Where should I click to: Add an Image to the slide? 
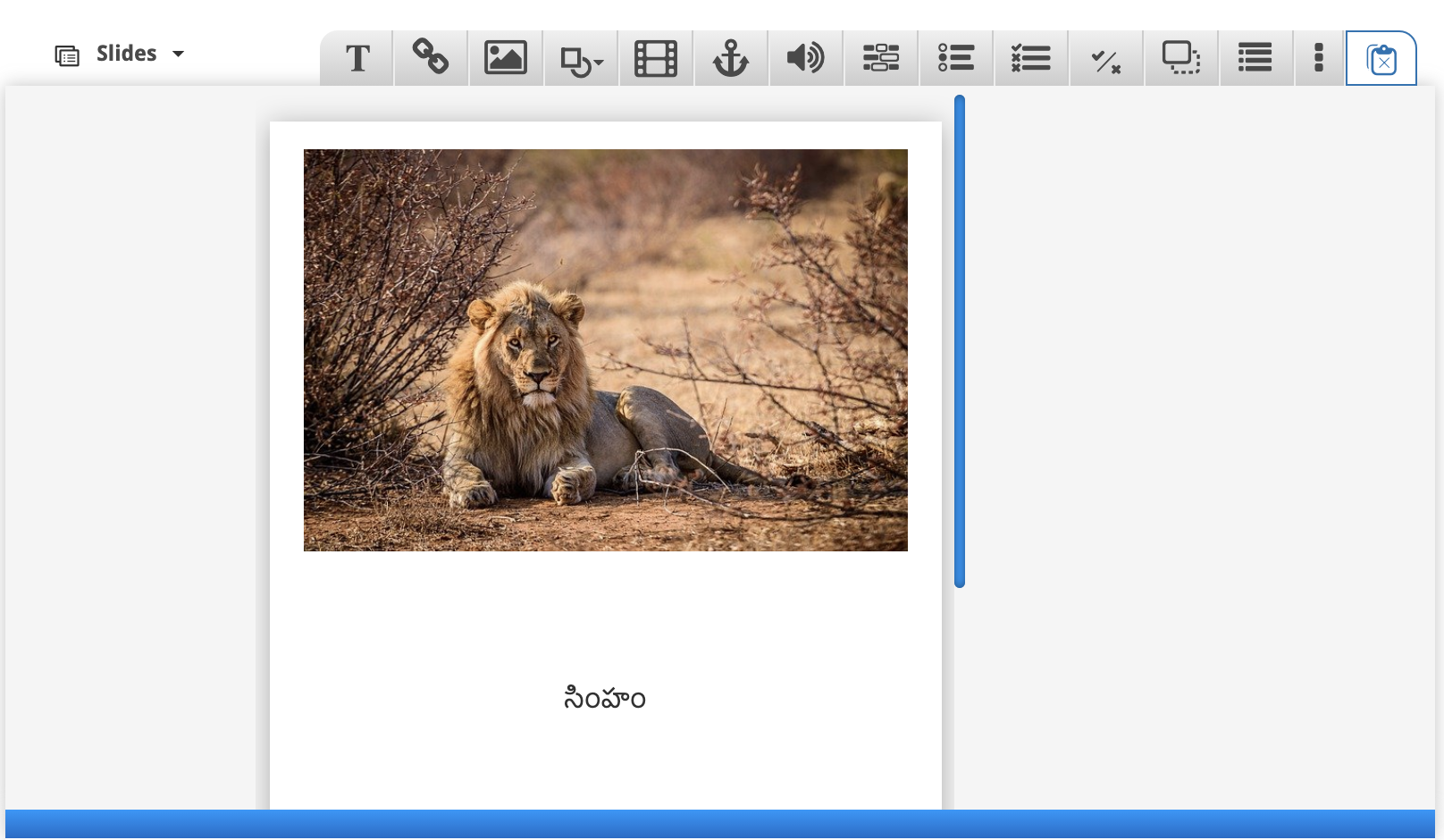(506, 58)
